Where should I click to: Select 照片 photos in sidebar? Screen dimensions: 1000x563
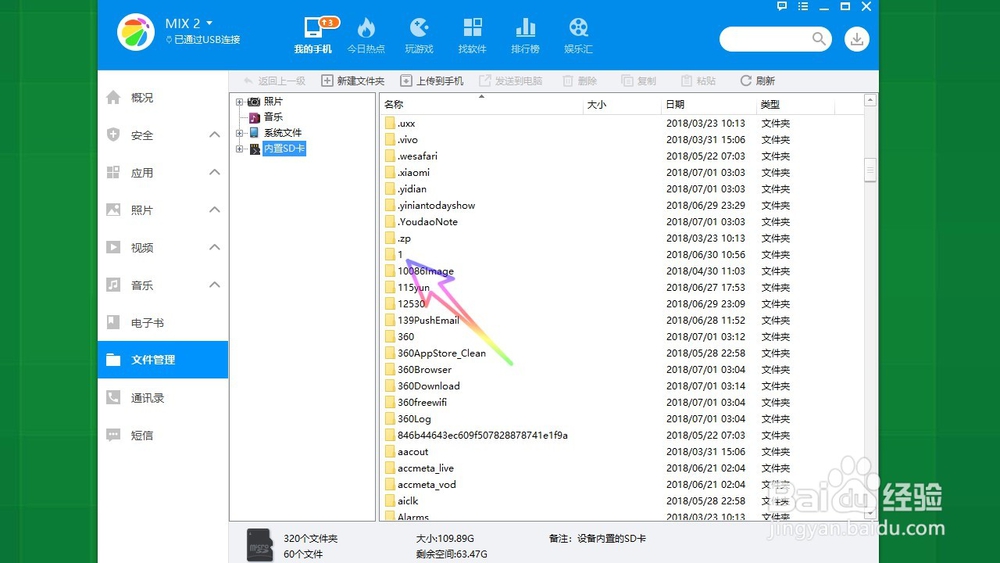[x=142, y=210]
